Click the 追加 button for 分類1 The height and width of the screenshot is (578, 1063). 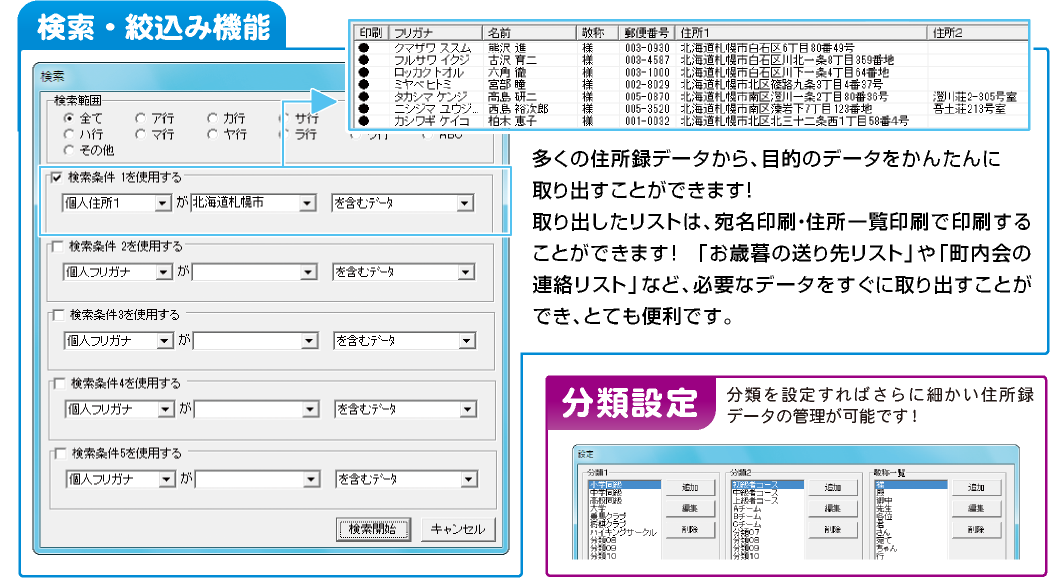(x=689, y=487)
